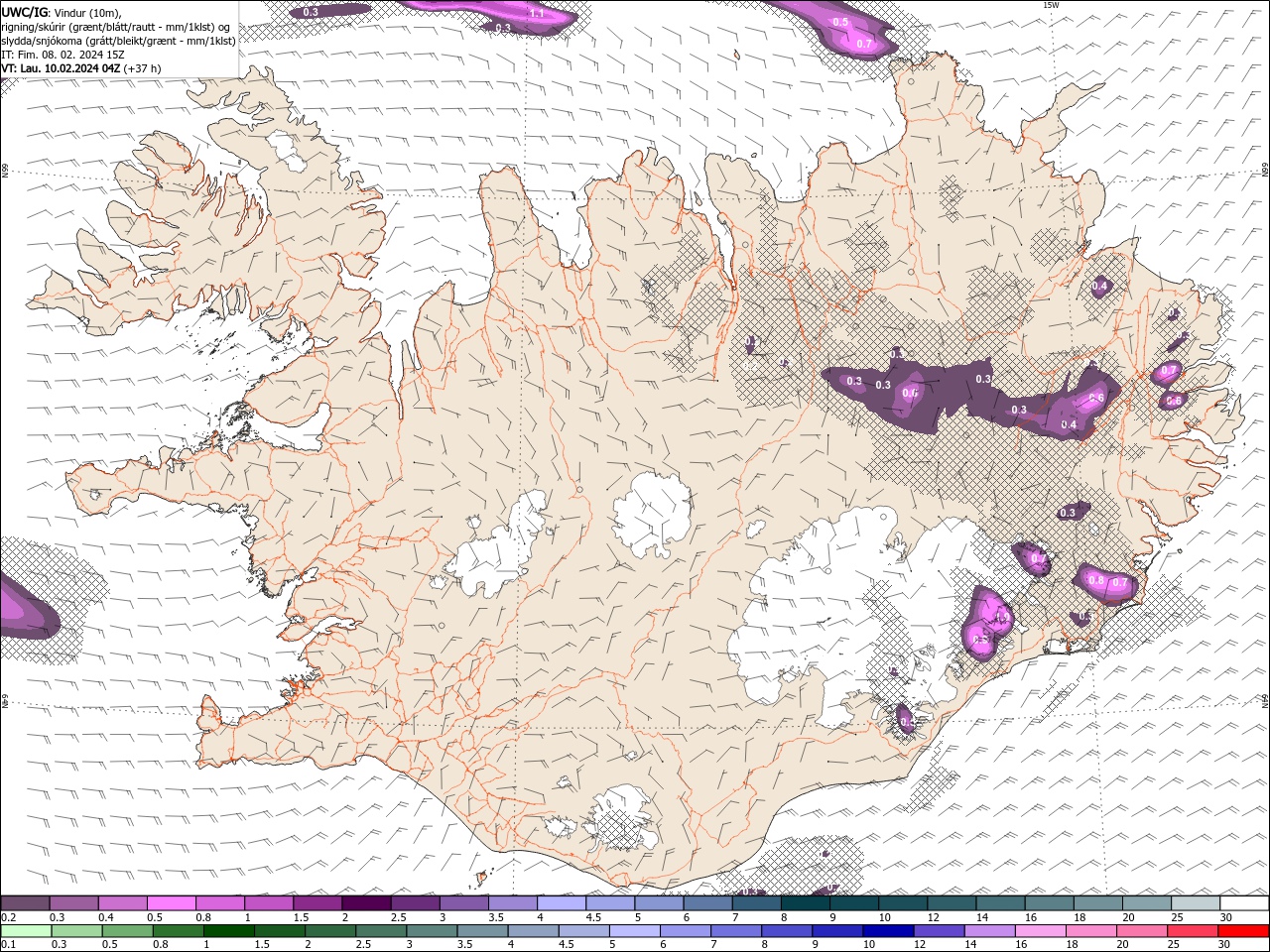Select the 18 swatch in the upper legend row
This screenshot has width=1270, height=952.
[x=1098, y=902]
